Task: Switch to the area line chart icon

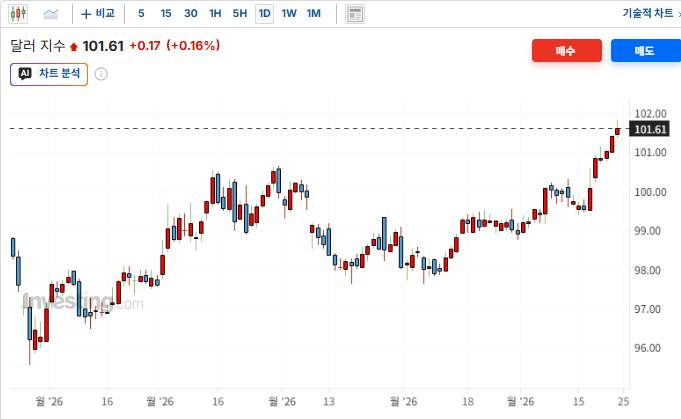Action: coord(51,14)
